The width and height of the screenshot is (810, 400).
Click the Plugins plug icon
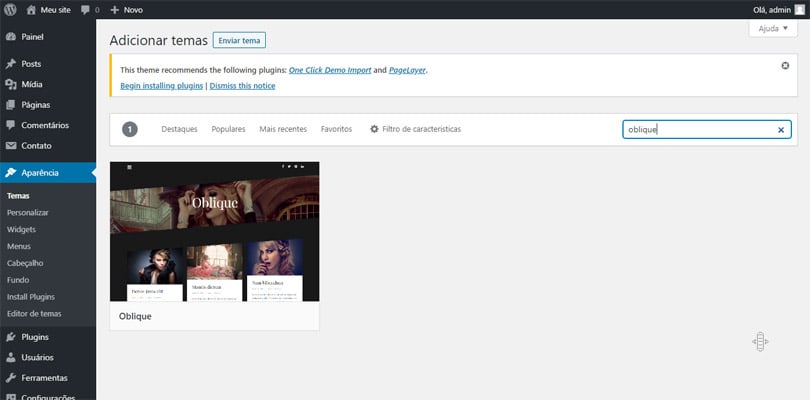[10, 337]
